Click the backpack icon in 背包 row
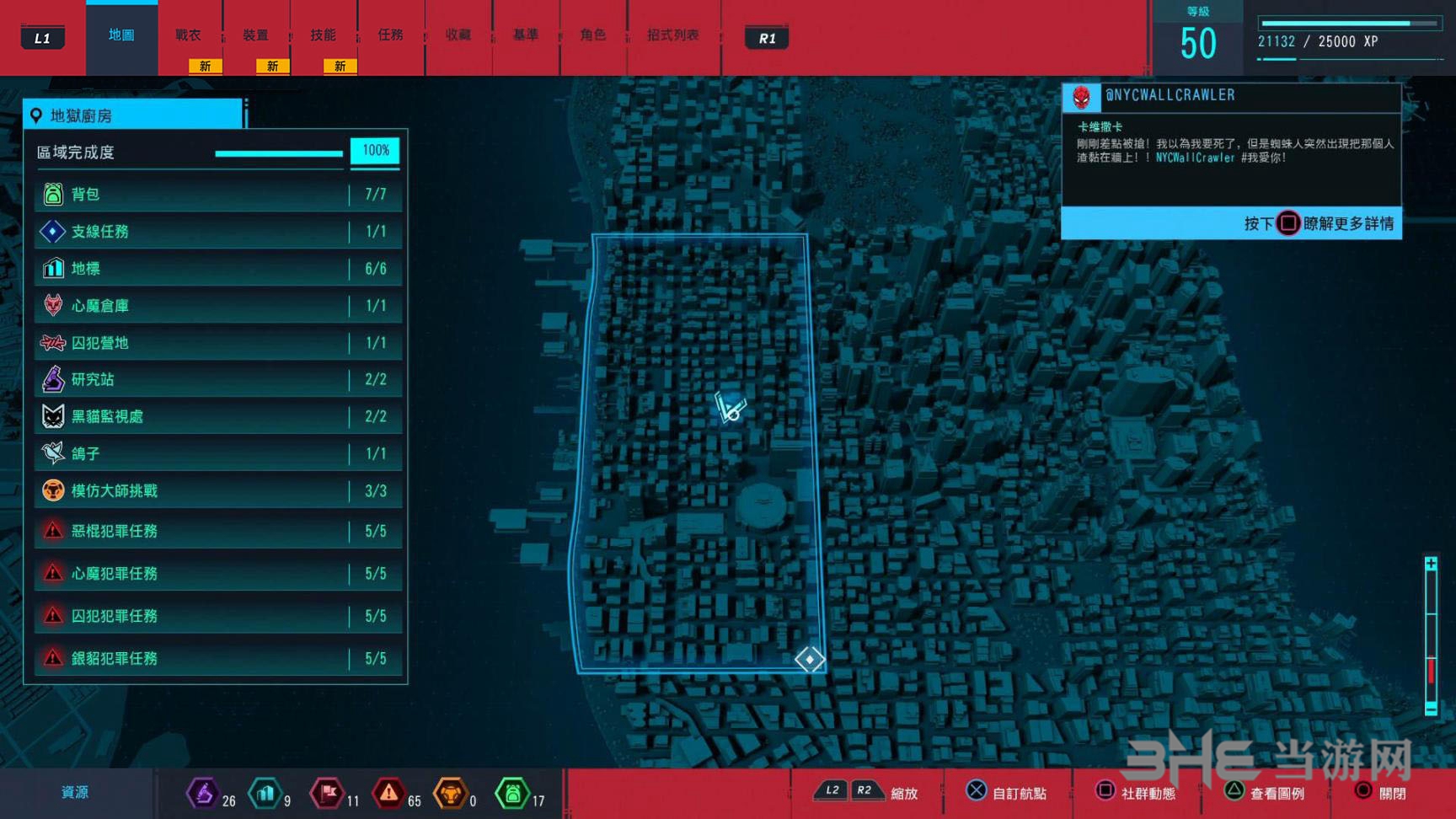The width and height of the screenshot is (1456, 819). pyautogui.click(x=52, y=194)
